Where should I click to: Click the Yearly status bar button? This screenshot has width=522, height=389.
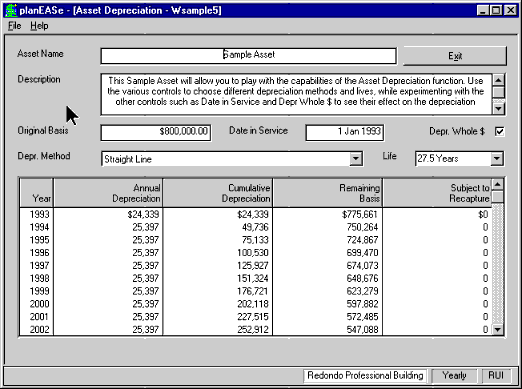pos(454,376)
